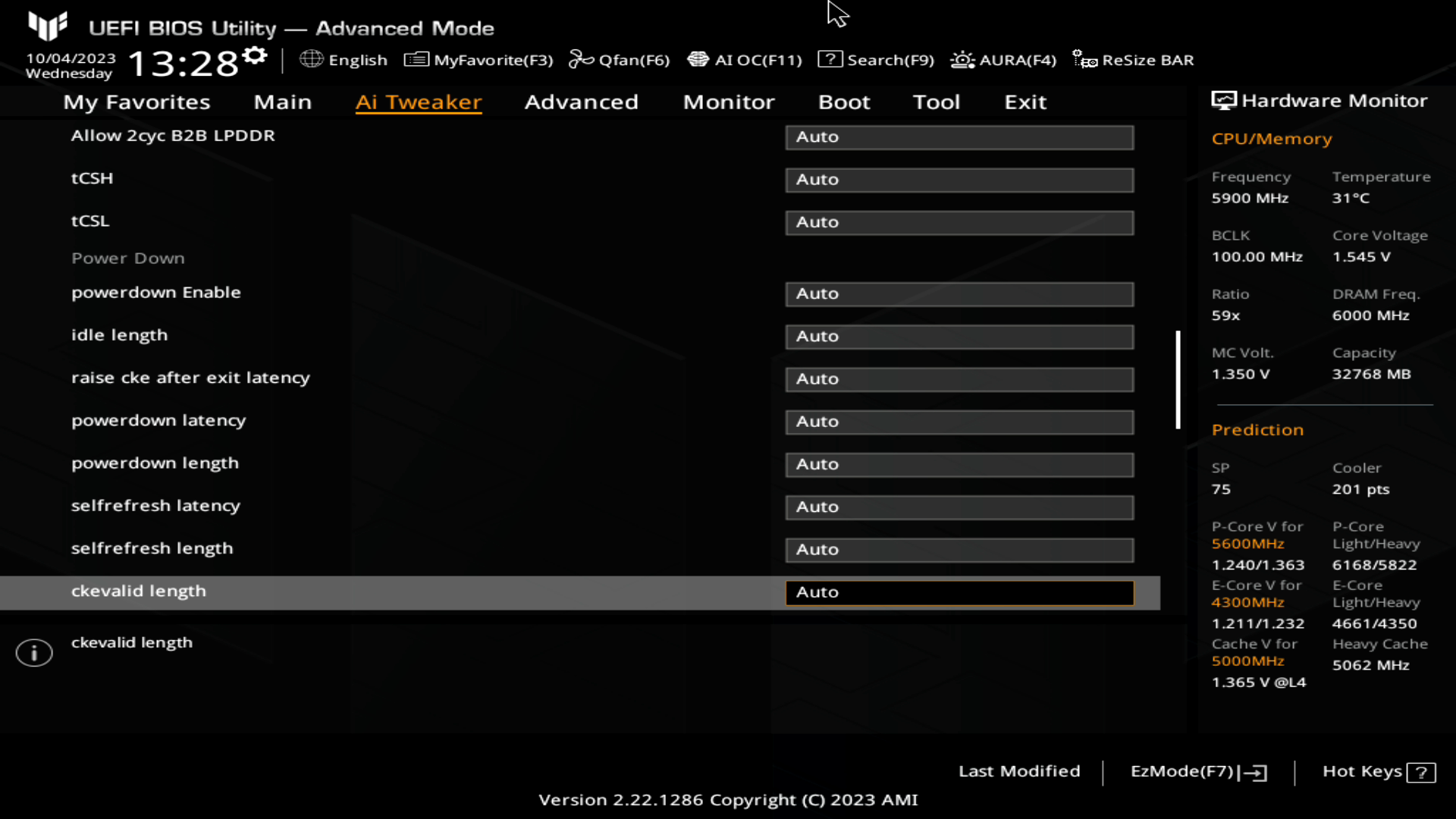
Task: Navigate to Advanced menu tab
Action: click(582, 101)
